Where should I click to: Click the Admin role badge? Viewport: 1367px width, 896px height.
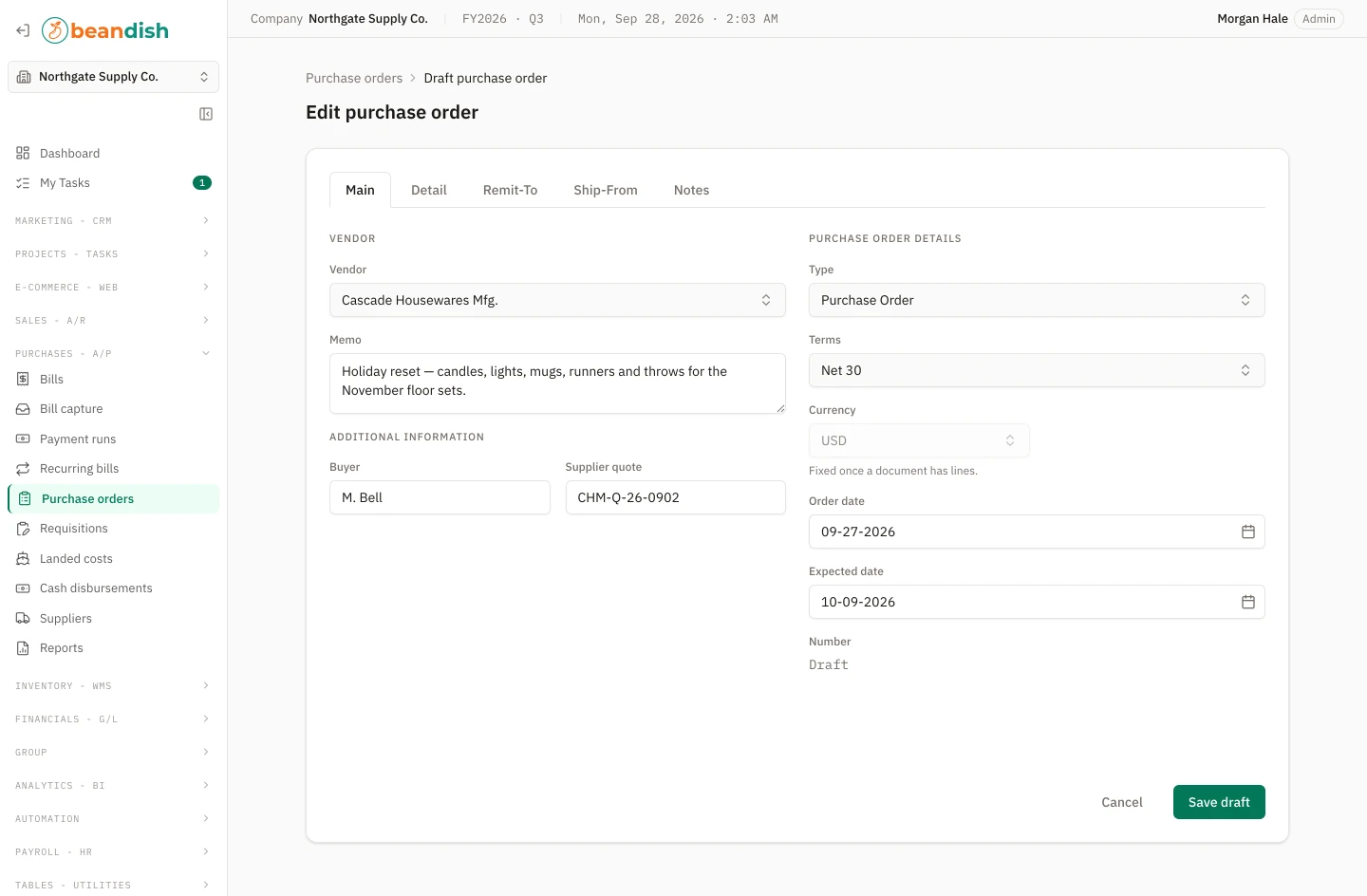(x=1319, y=19)
